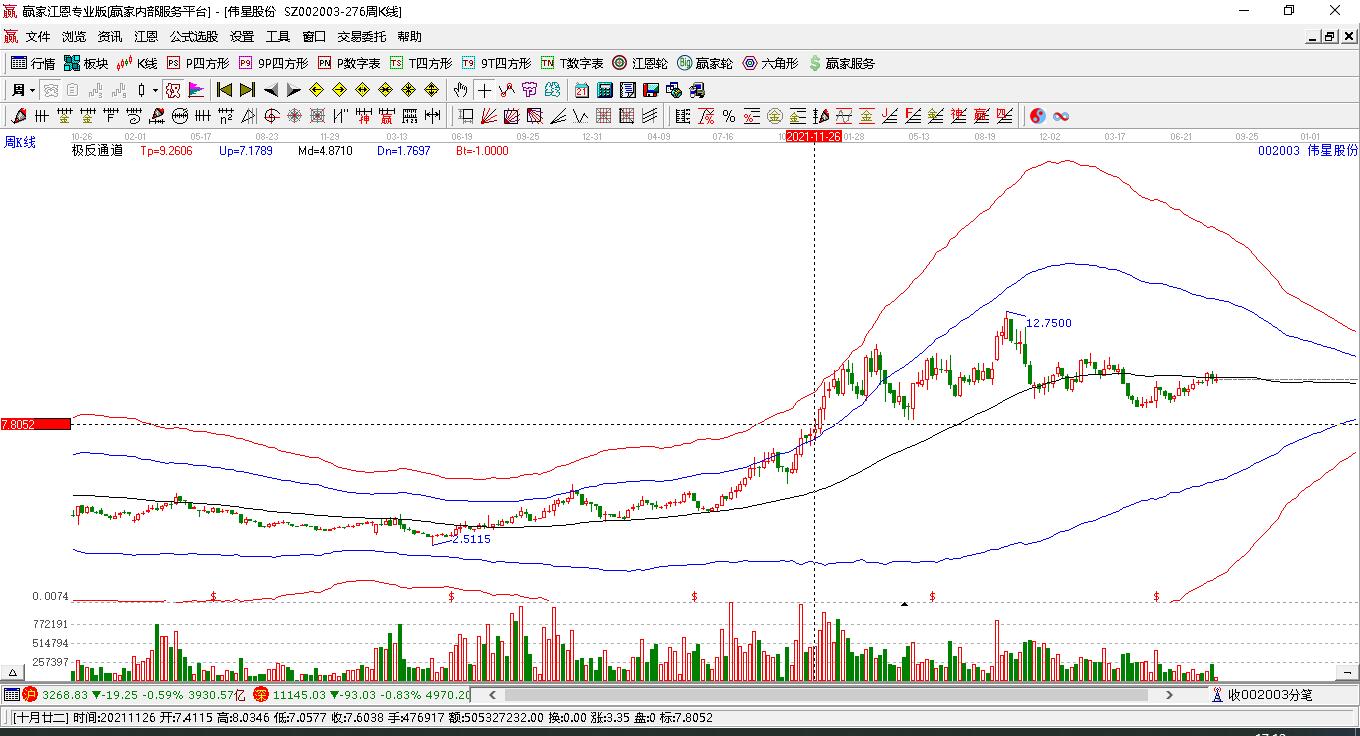1360x736 pixels.
Task: Step back with black left arrow
Action: click(271, 90)
